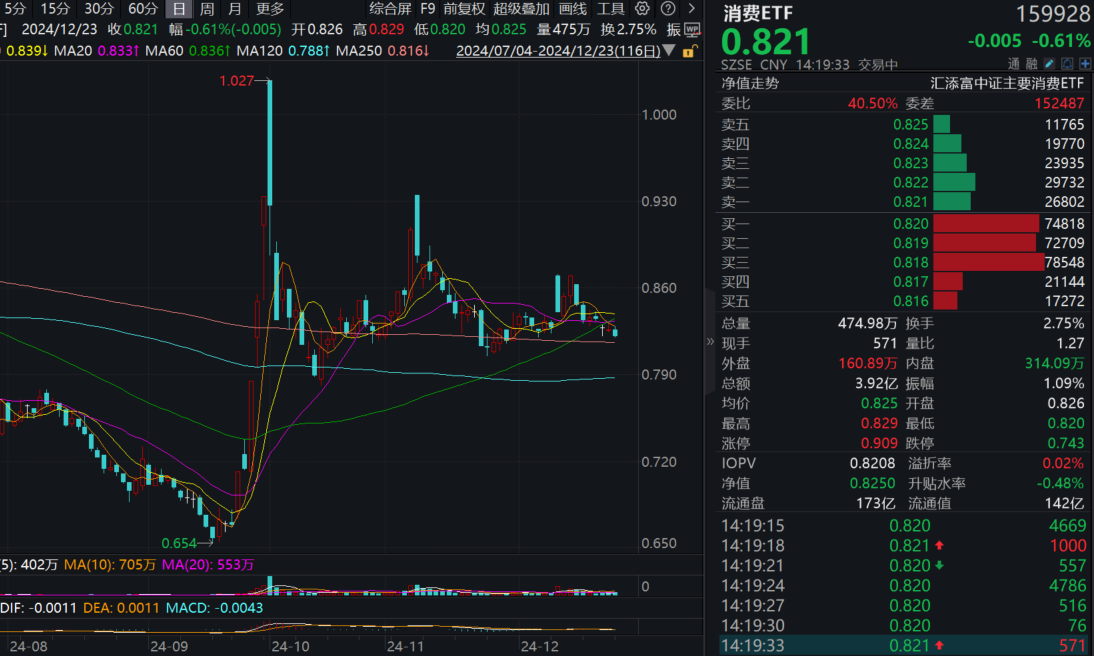Click the WP document icon near 振
Image resolution: width=1094 pixels, height=656 pixels.
[691, 29]
